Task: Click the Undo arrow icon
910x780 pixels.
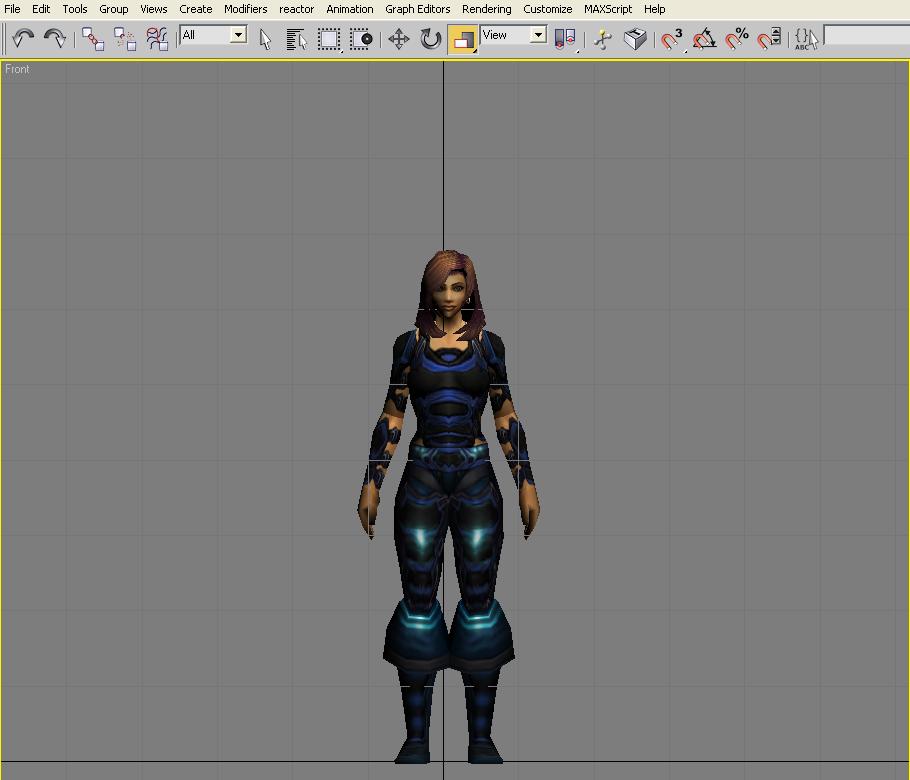Action: [x=23, y=39]
